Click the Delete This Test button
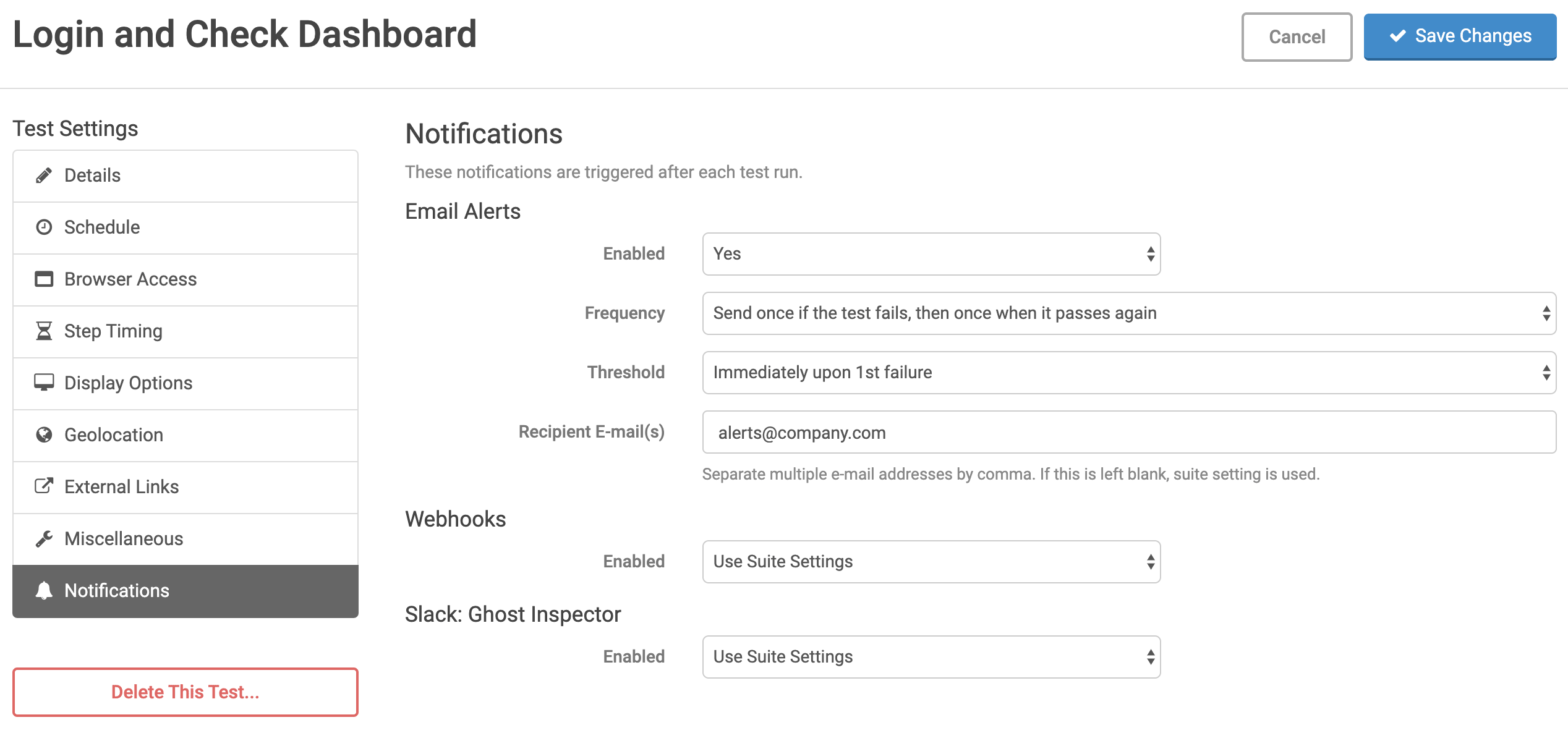 coord(185,692)
